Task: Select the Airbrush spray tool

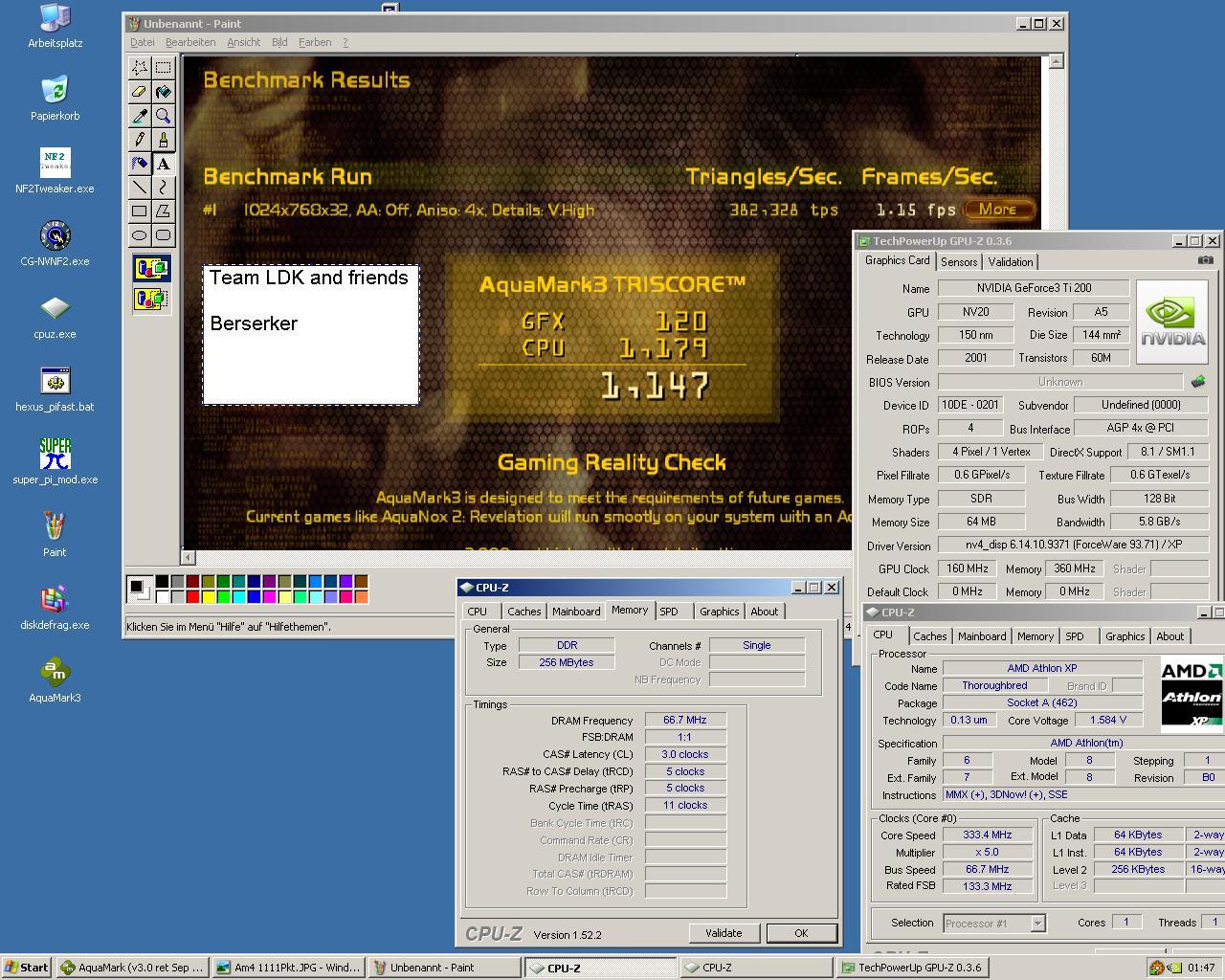Action: tap(140, 164)
